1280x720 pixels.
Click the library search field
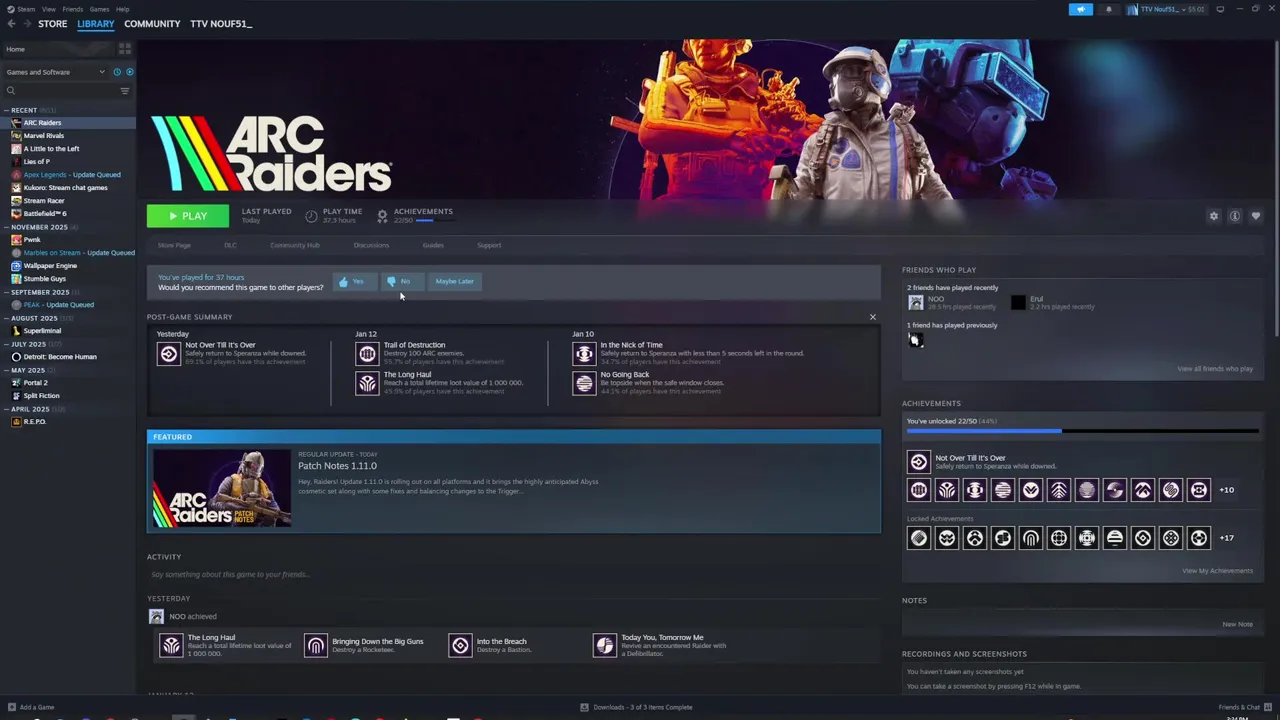(x=60, y=91)
